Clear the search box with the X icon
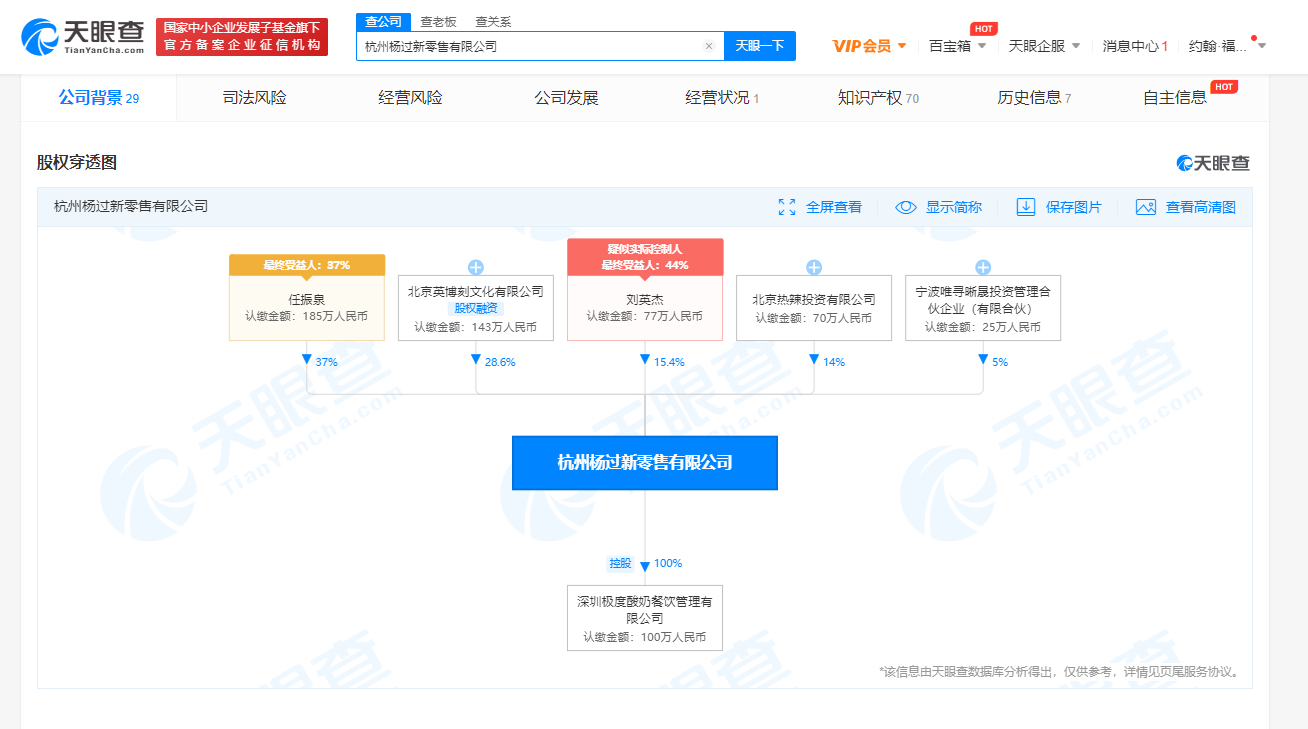 point(709,46)
